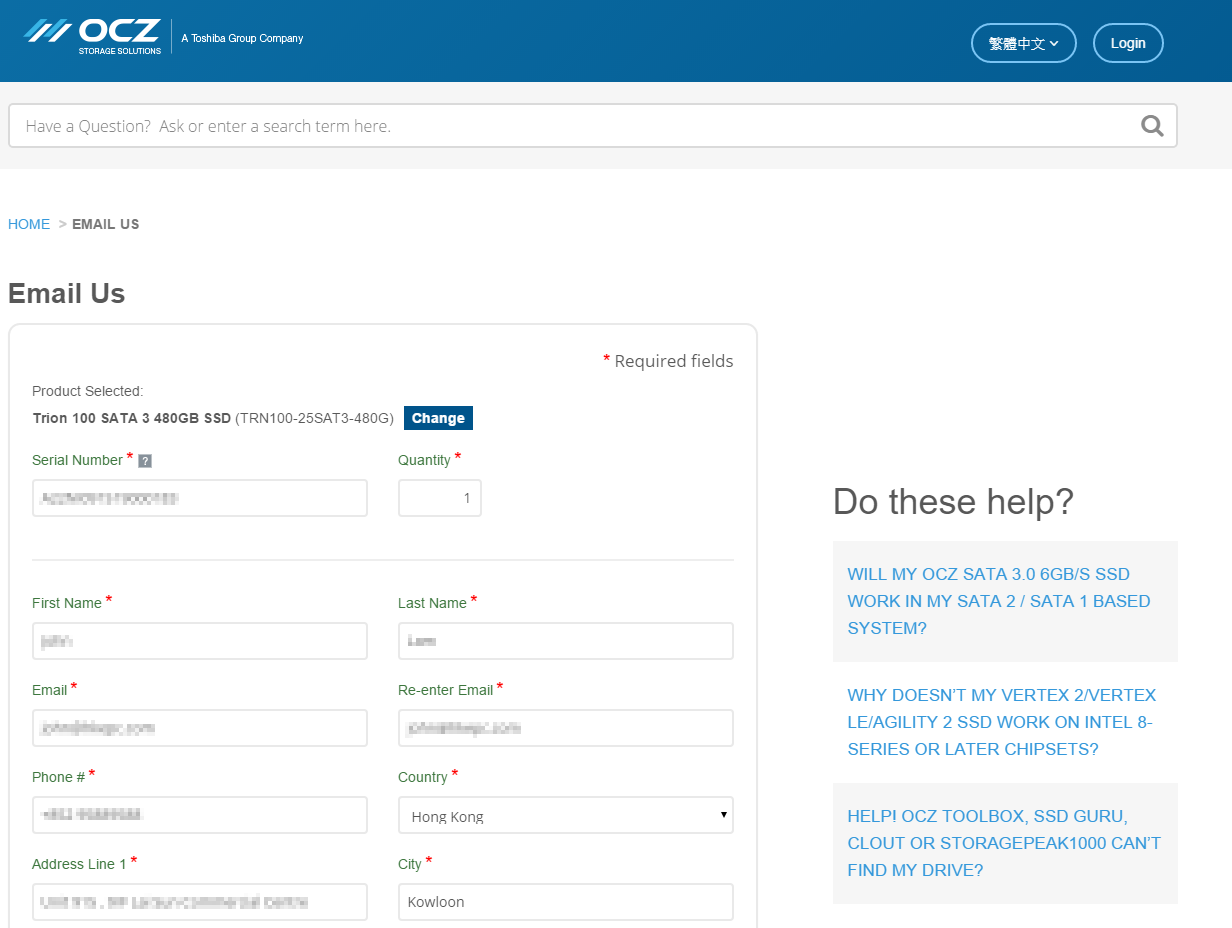
Task: Click the 'A Toshiba Group Company' text
Action: coord(242,39)
